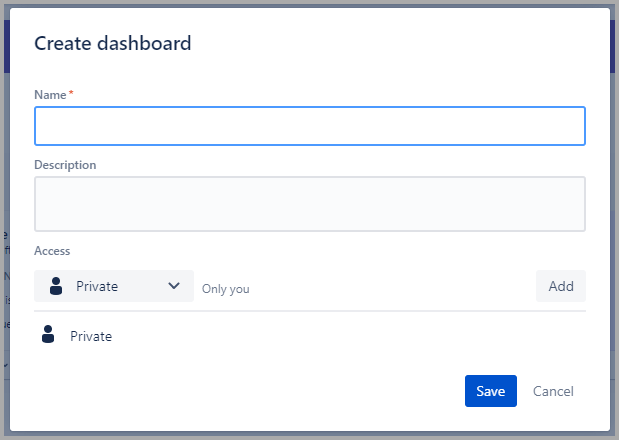This screenshot has width=619, height=440.
Task: Focus the Name input field
Action: coord(309,127)
